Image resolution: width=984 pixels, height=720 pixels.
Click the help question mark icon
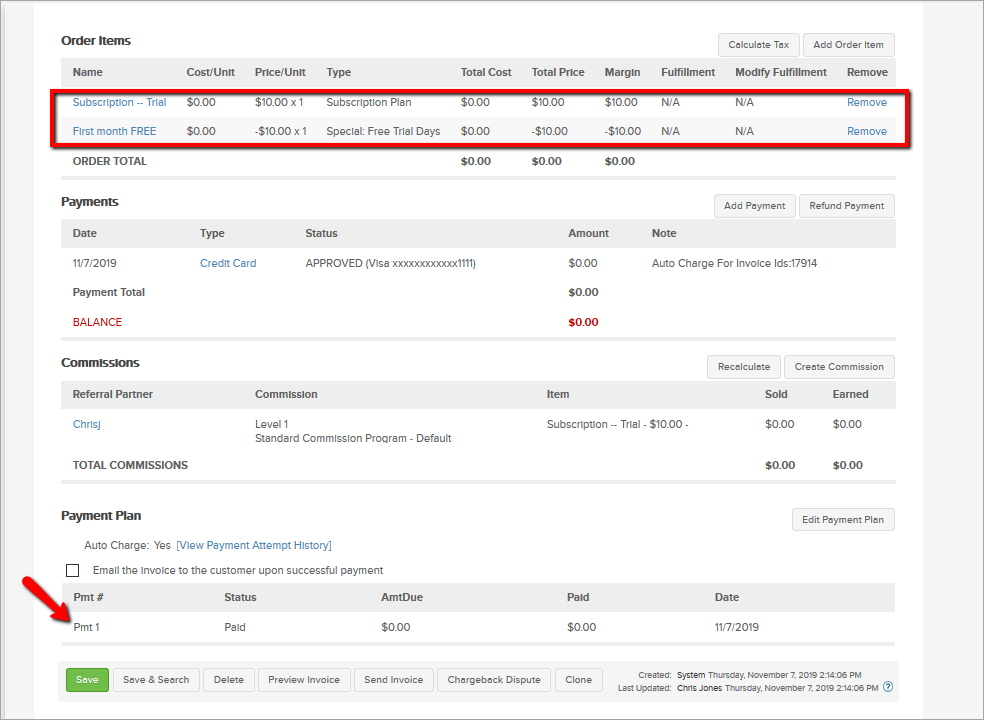click(x=888, y=687)
